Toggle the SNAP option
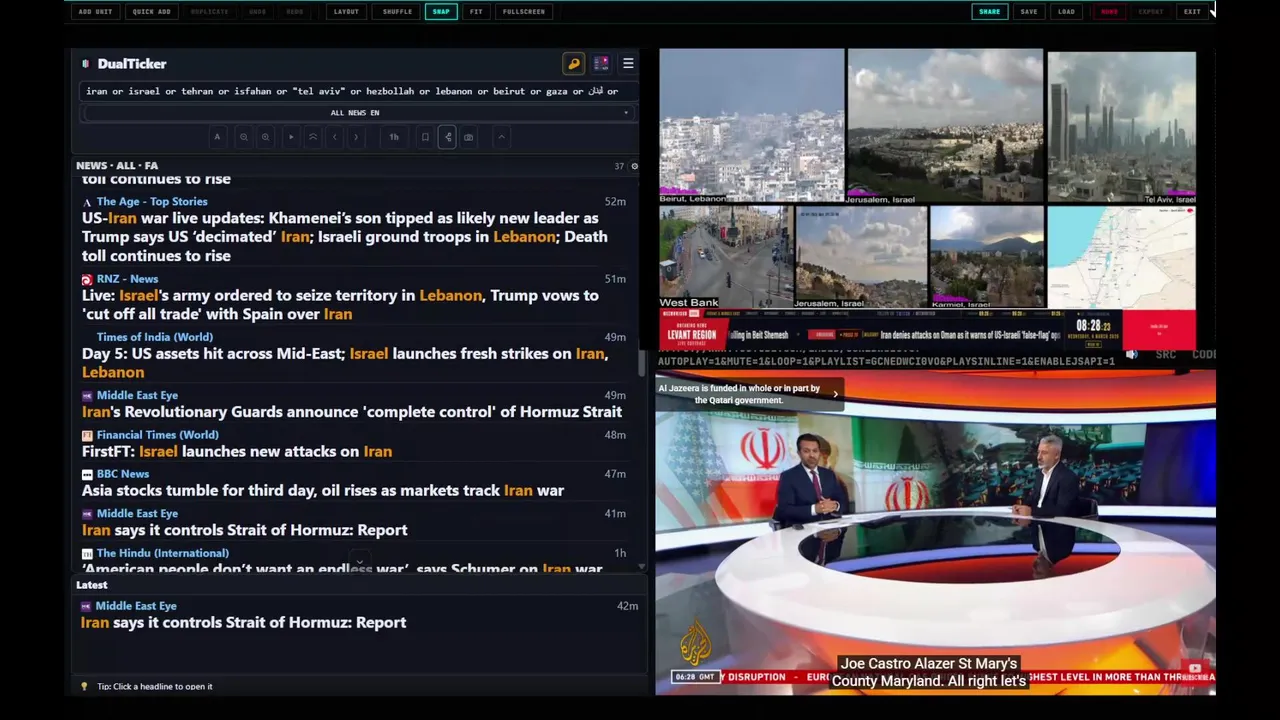Image resolution: width=1280 pixels, height=720 pixels. click(441, 12)
